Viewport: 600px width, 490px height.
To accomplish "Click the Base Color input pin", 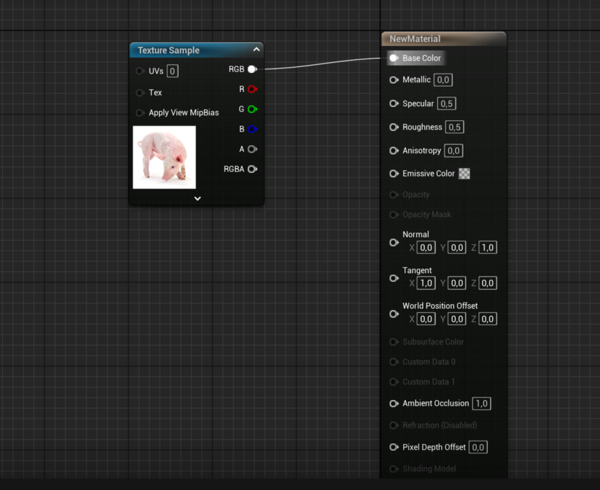I will point(394,58).
